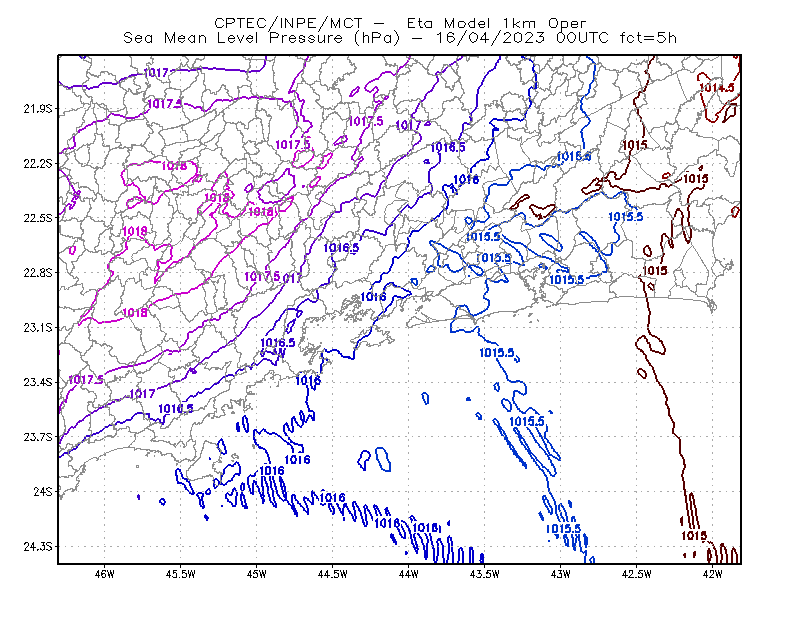
Task: Click the 1014.5 contour label at top right
Action: [x=717, y=88]
